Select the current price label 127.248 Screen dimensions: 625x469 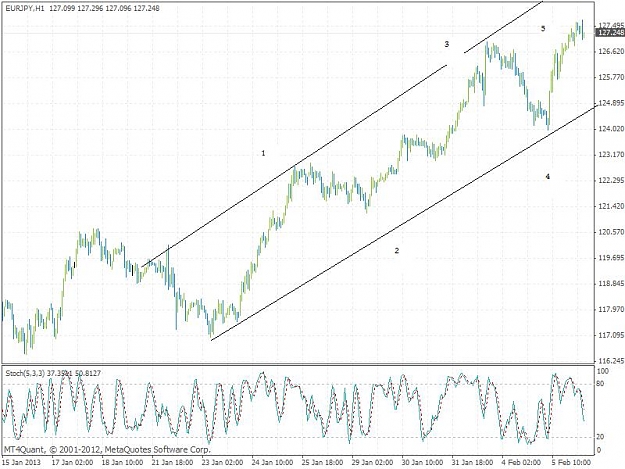pyautogui.click(x=611, y=33)
